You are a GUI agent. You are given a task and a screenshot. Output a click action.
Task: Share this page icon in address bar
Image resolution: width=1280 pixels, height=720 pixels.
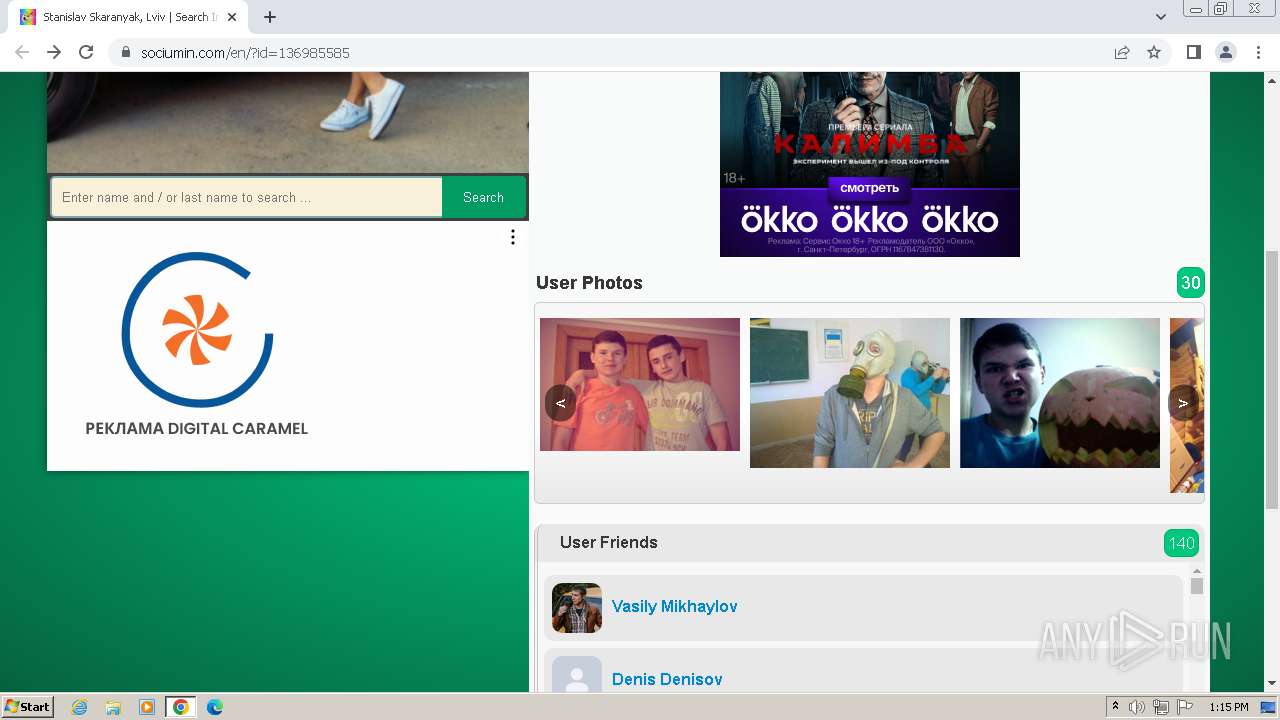click(x=1122, y=52)
